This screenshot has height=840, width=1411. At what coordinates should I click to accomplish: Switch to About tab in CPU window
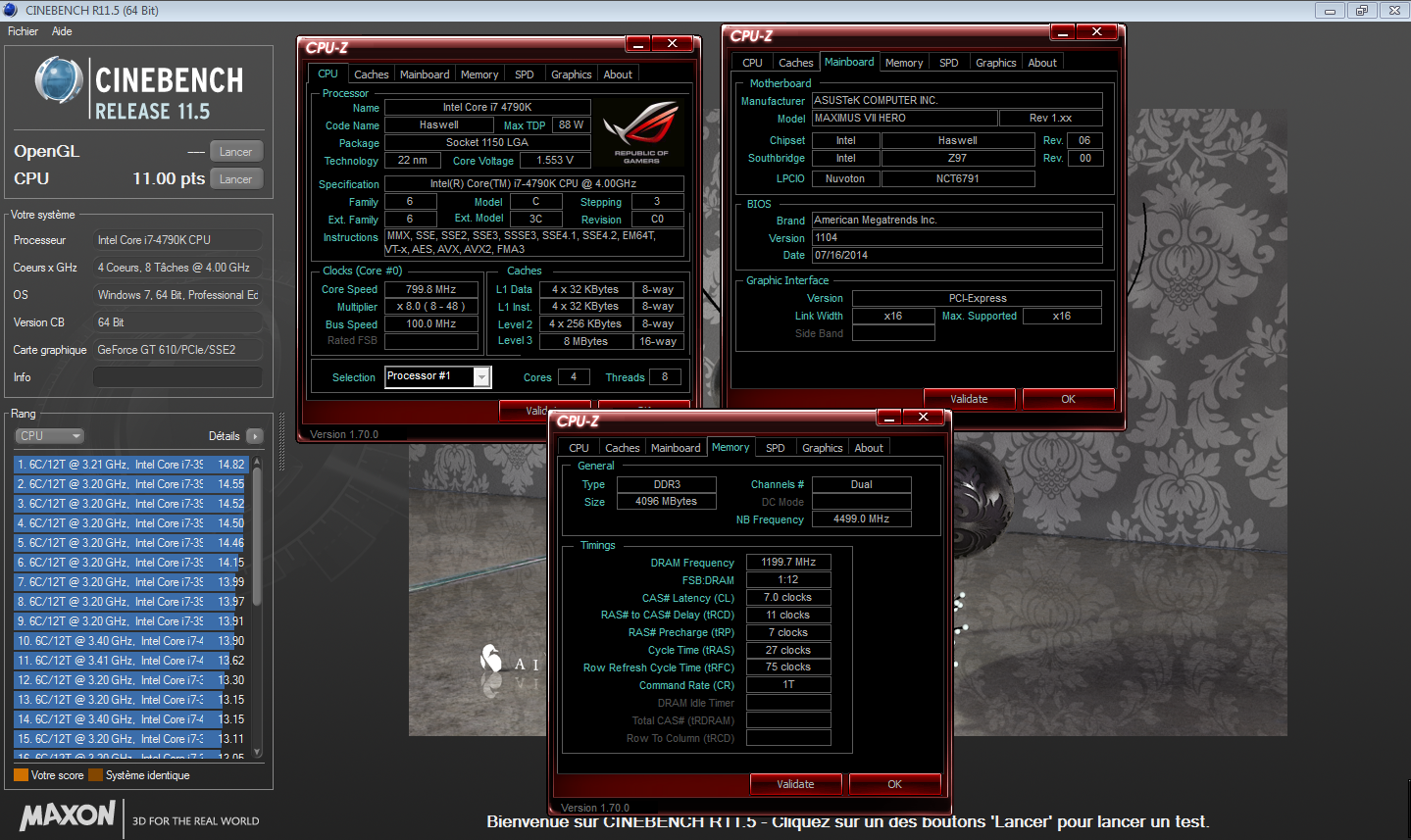[618, 74]
